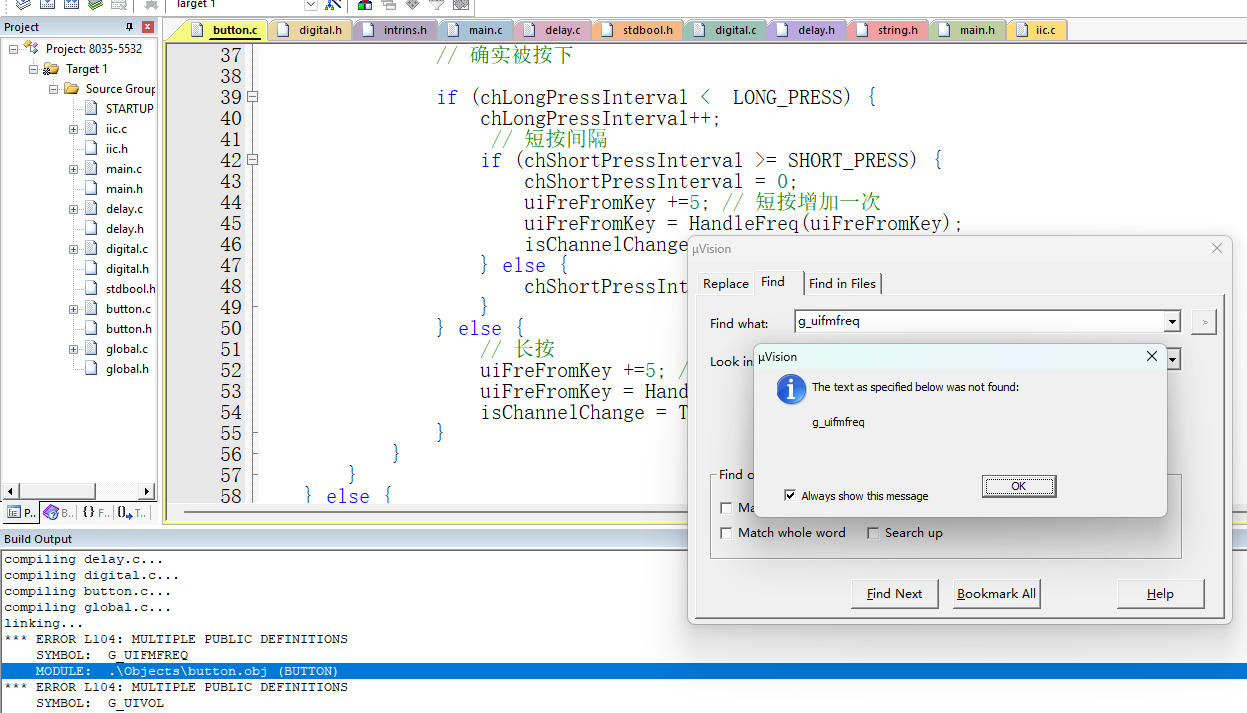Click the Find what text field
1247x713 pixels.
pyautogui.click(x=979, y=322)
